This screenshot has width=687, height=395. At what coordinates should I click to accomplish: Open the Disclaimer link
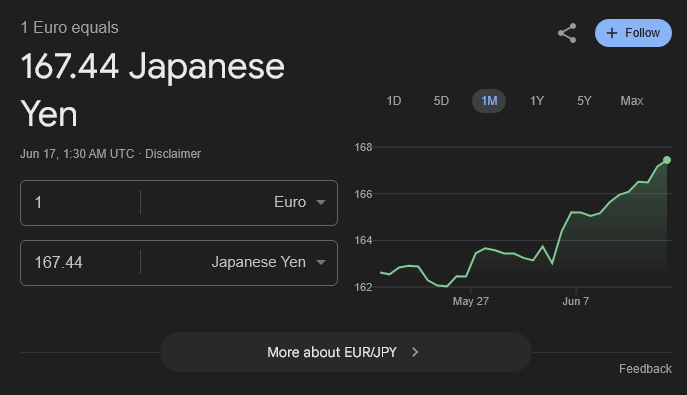[173, 154]
